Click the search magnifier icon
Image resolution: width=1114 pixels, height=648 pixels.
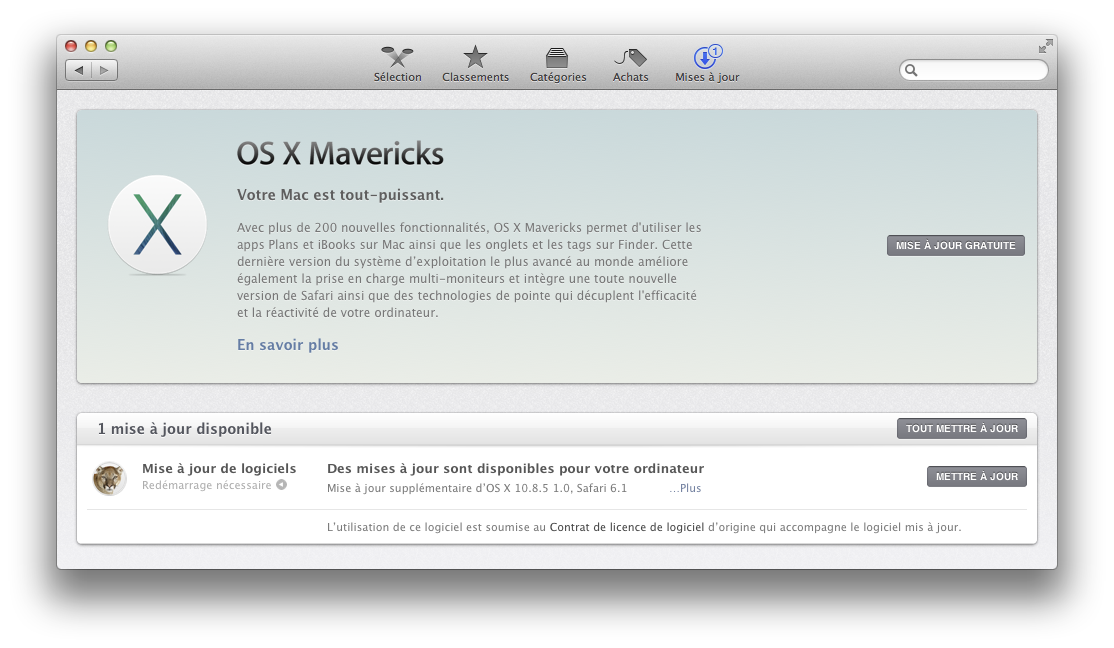(x=912, y=70)
